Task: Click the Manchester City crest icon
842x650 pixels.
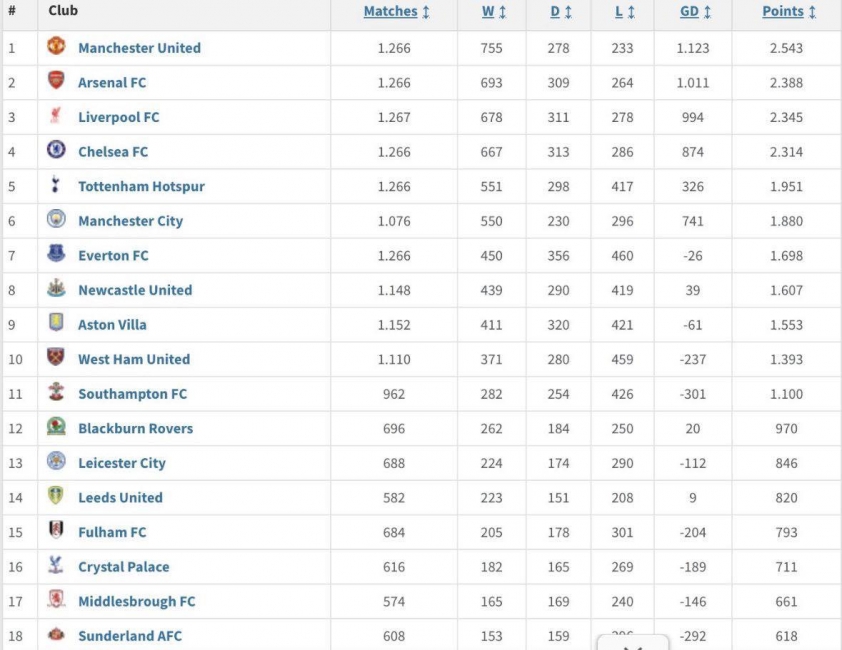Action: point(56,219)
